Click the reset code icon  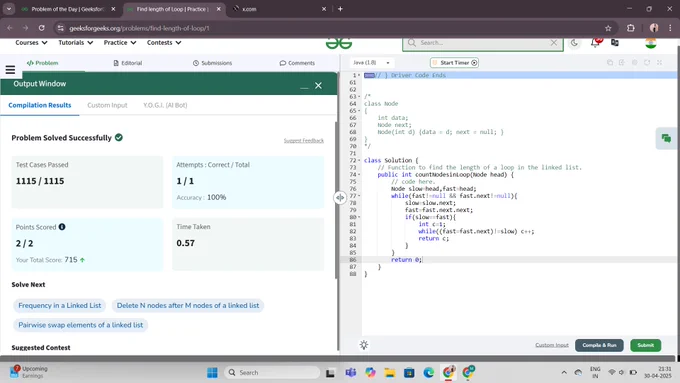click(647, 62)
